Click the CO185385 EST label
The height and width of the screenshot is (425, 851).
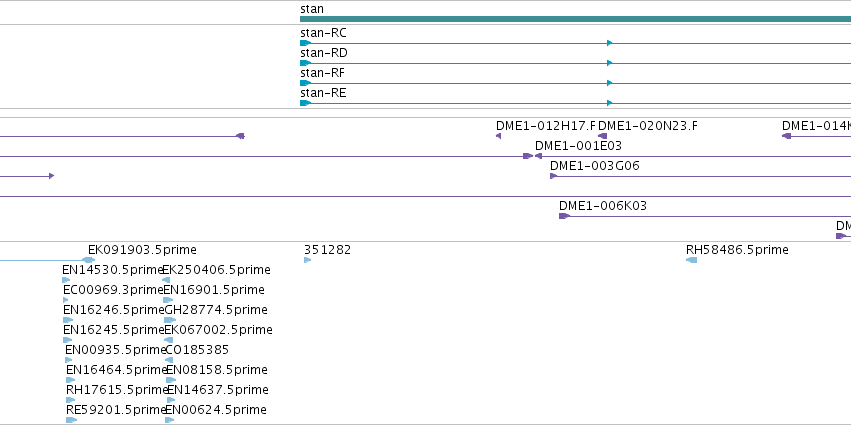pos(197,350)
